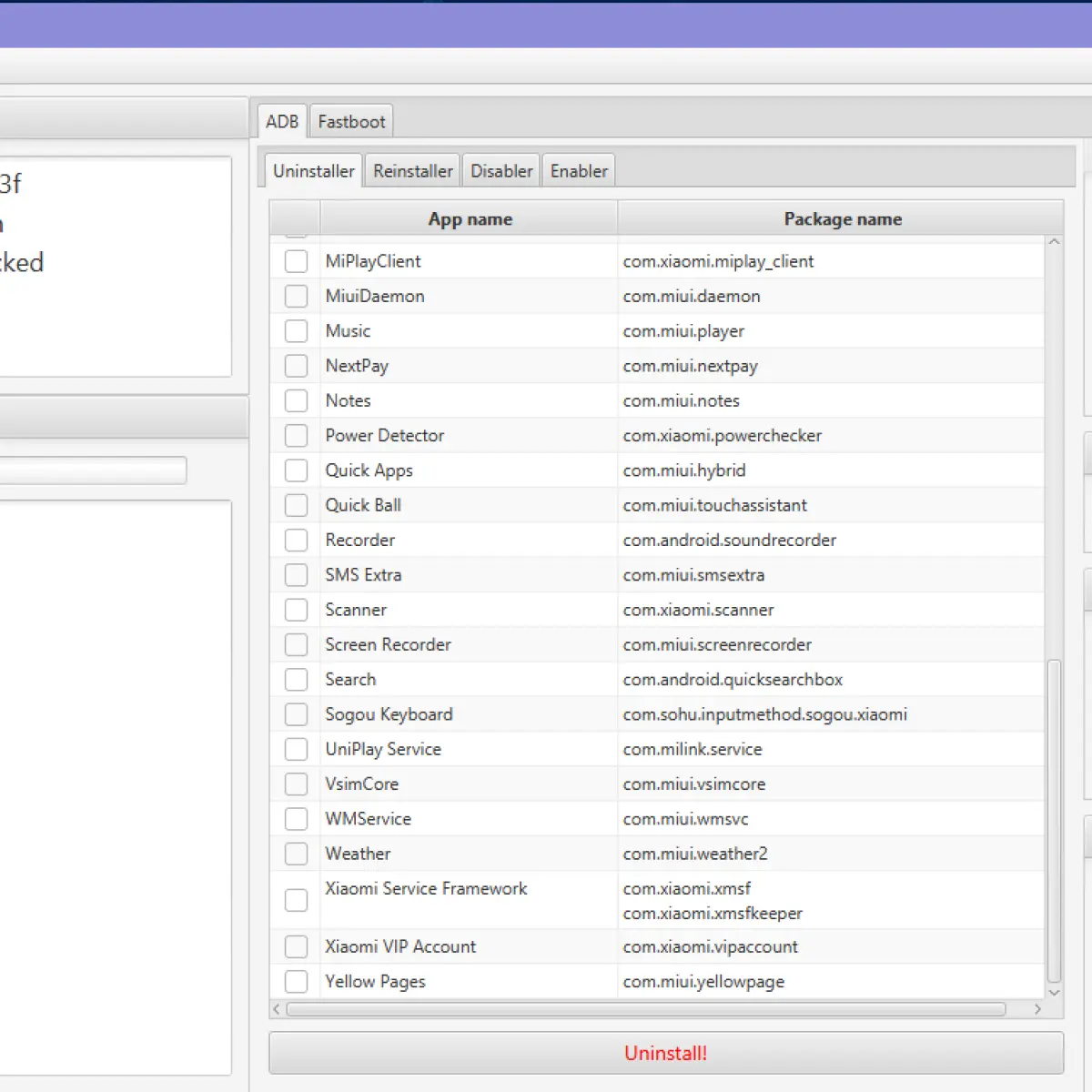Viewport: 1092px width, 1092px height.
Task: Select the Screen Recorder checkbox
Action: click(296, 645)
